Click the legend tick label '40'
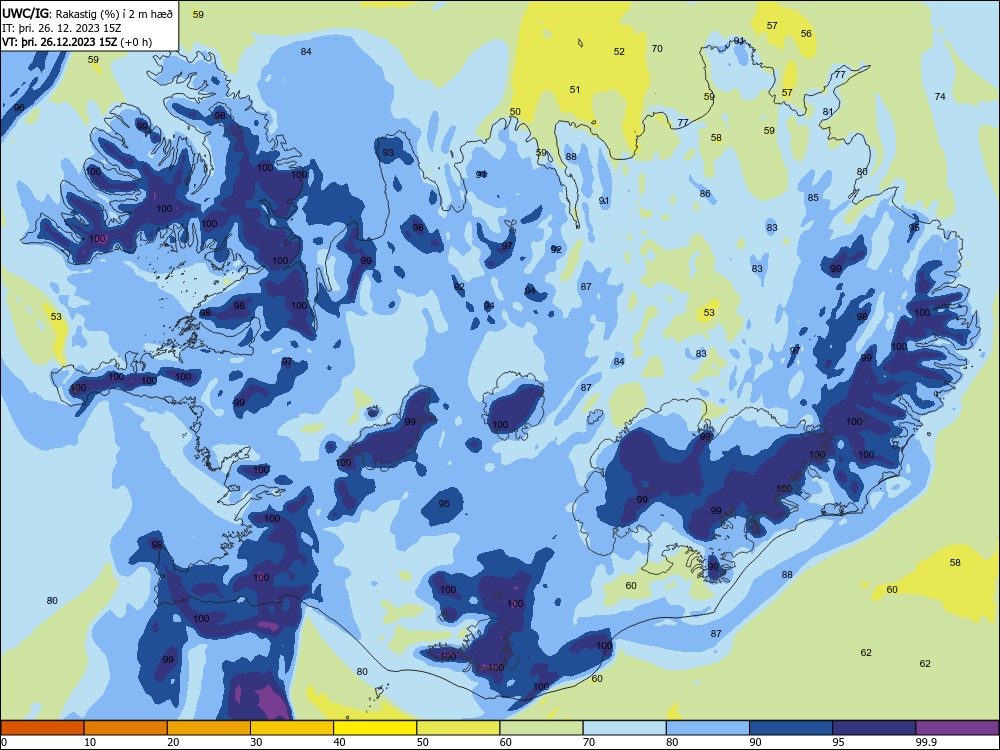The width and height of the screenshot is (1000, 750). tap(339, 742)
